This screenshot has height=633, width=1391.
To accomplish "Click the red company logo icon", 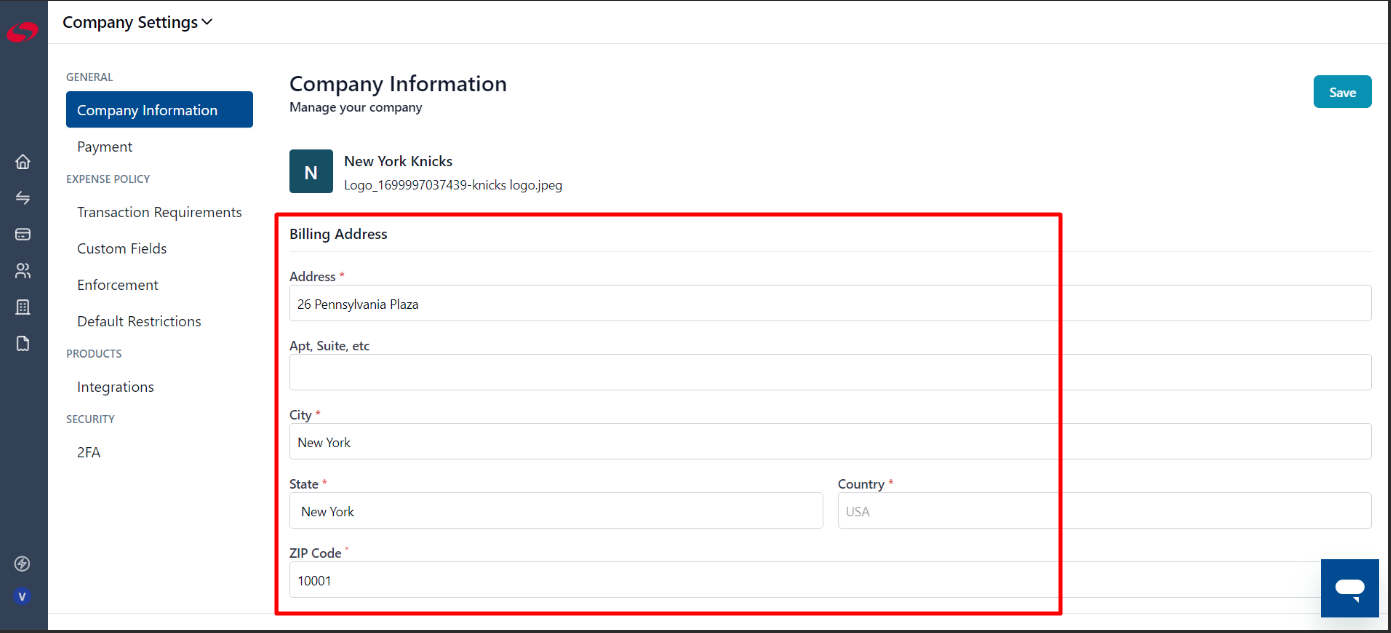I will pos(22,33).
